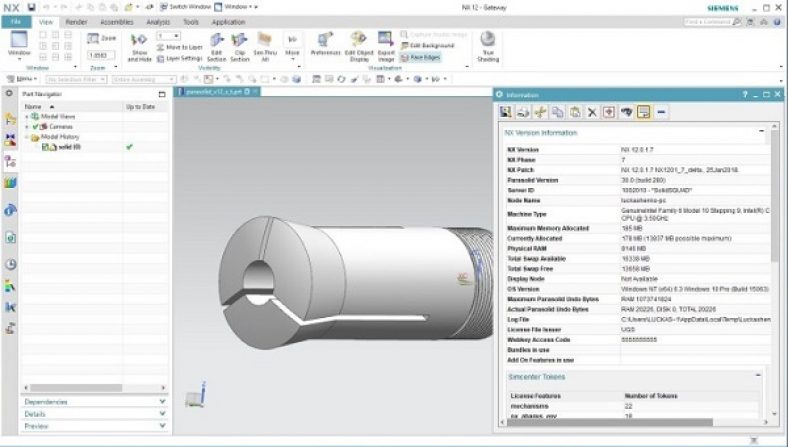The image size is (788, 447).
Task: Select the View ribbon tab
Action: (x=46, y=22)
